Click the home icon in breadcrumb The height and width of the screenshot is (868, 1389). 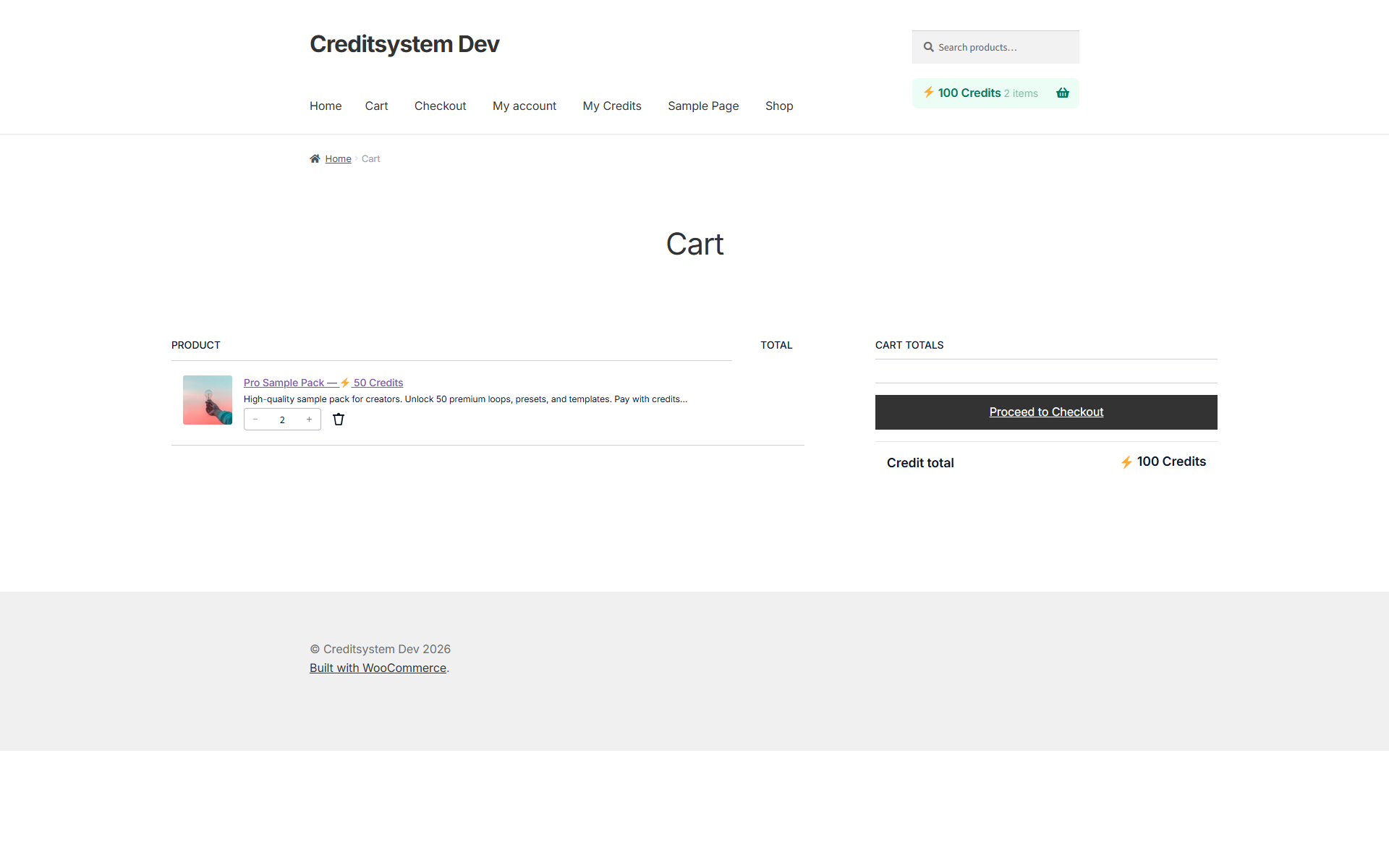click(x=315, y=158)
